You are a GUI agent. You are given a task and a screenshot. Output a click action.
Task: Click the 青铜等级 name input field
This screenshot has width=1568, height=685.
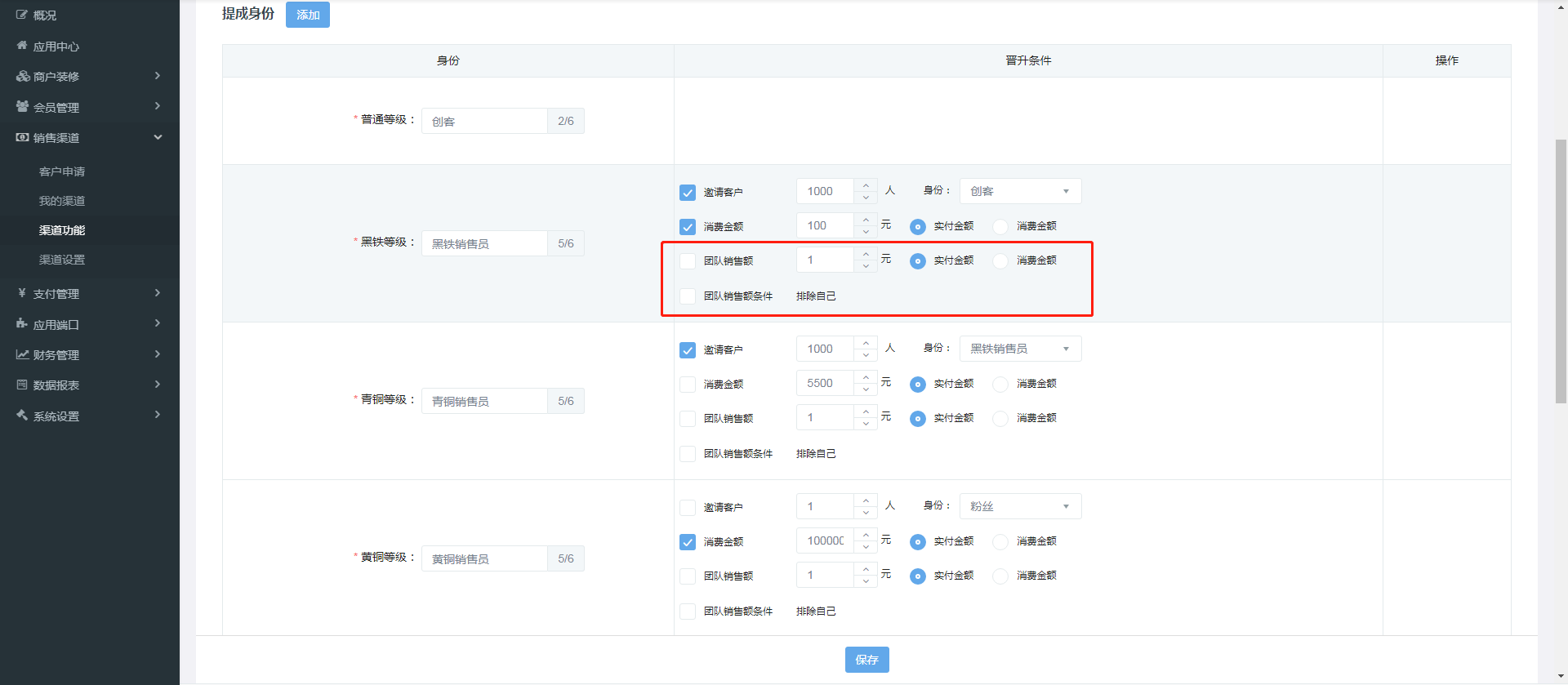coord(484,401)
